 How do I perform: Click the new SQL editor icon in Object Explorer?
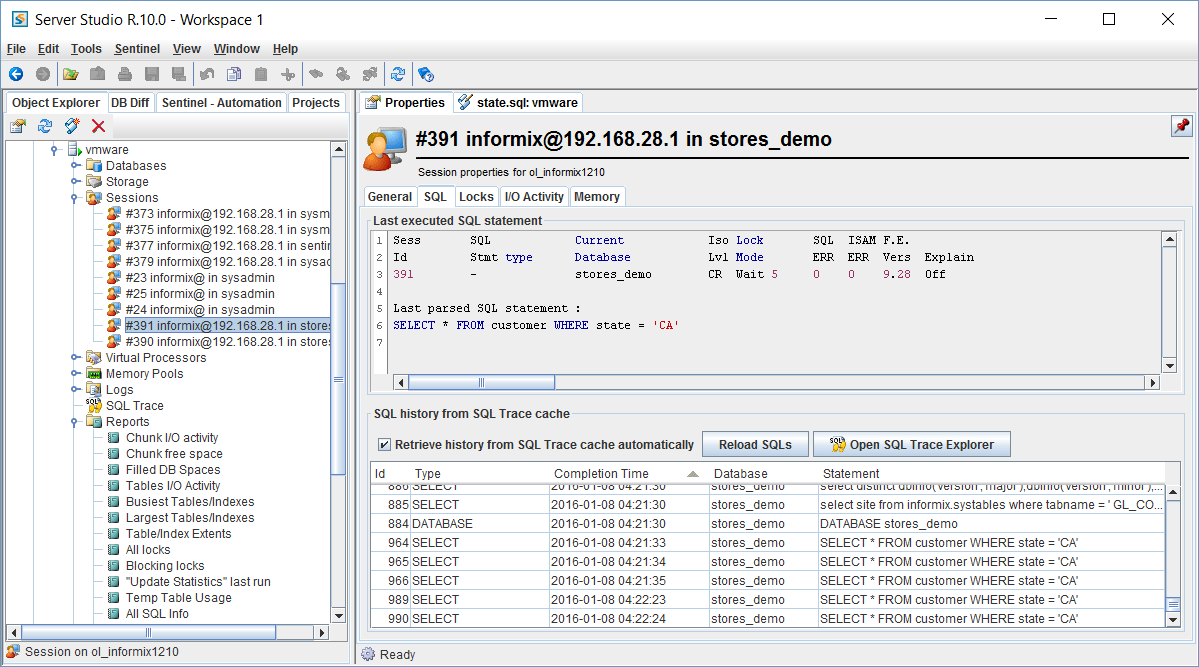[x=71, y=126]
